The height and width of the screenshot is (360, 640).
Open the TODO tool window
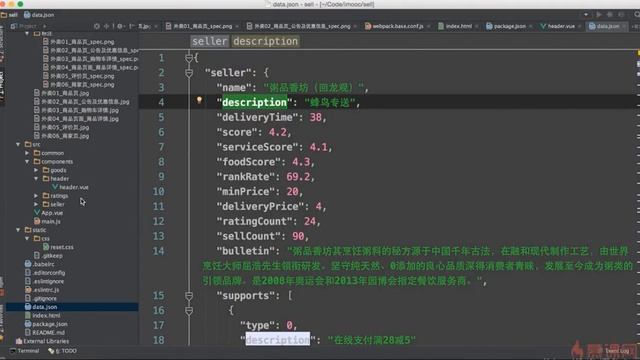[62, 351]
